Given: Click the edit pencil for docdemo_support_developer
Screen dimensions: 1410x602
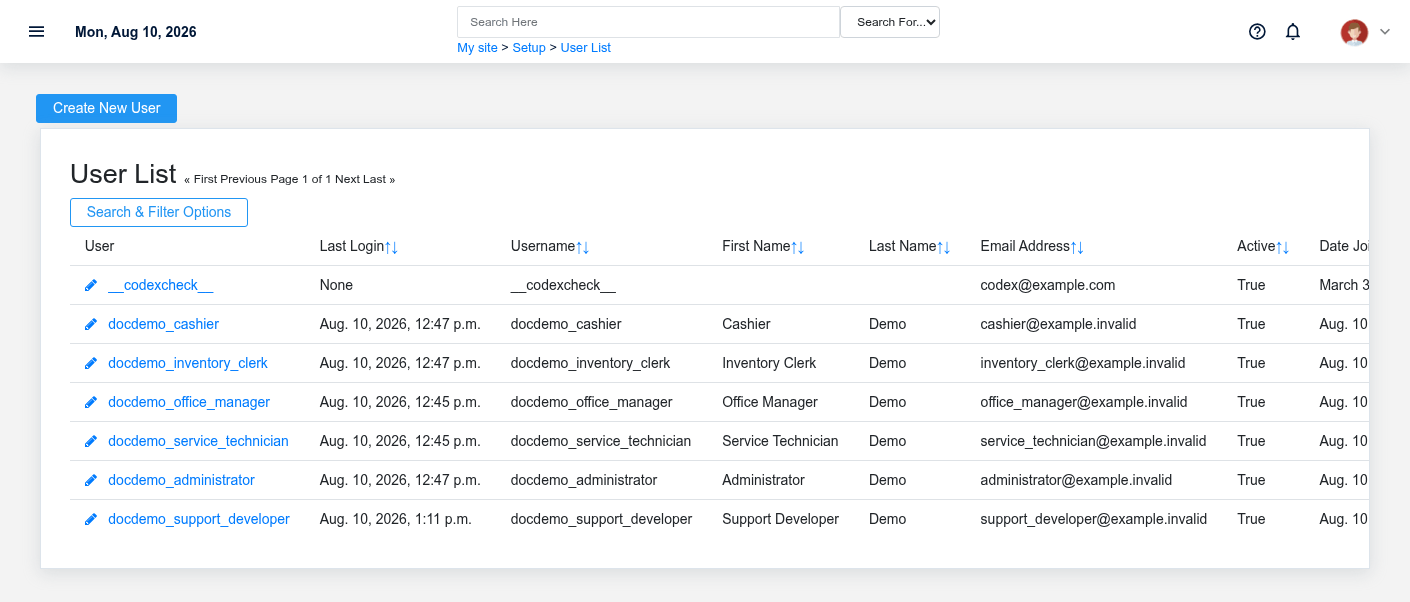Looking at the screenshot, I should (91, 519).
